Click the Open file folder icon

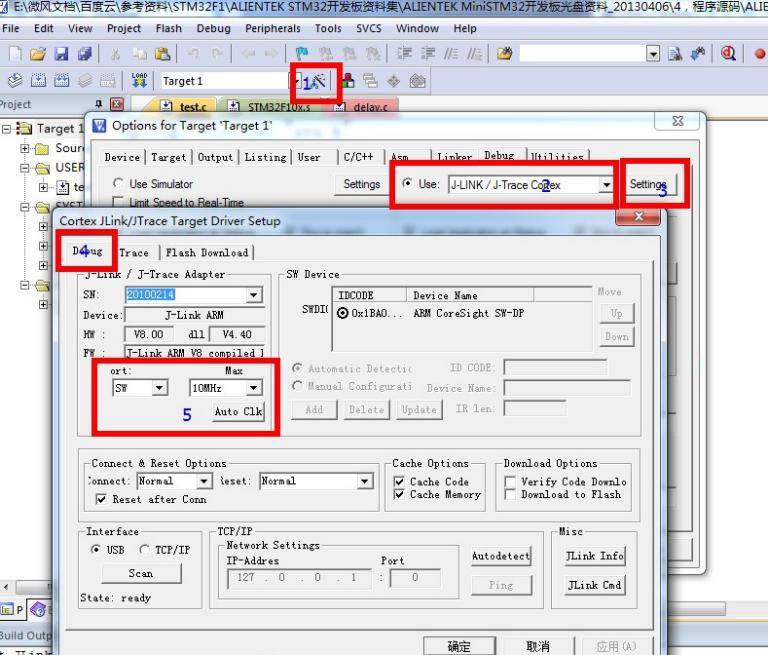click(x=38, y=53)
